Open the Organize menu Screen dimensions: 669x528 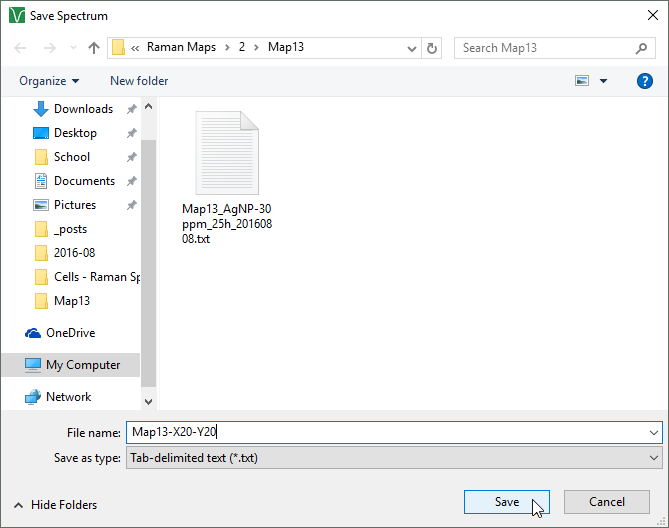tap(48, 81)
